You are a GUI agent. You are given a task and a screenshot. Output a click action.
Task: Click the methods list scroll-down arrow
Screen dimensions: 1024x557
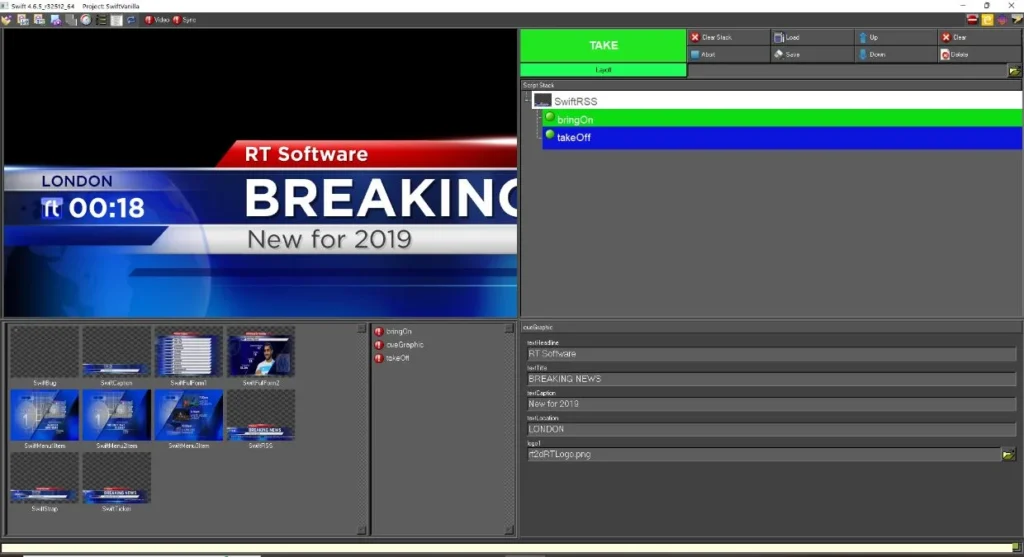click(509, 530)
